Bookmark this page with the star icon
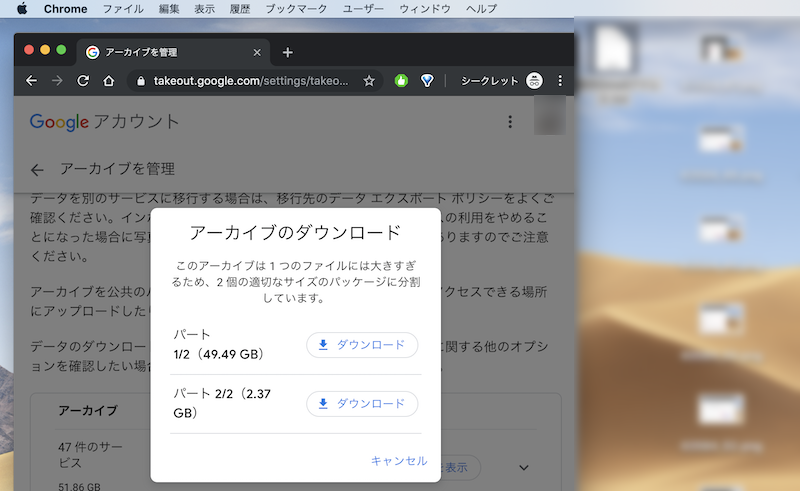This screenshot has height=491, width=800. 369,81
